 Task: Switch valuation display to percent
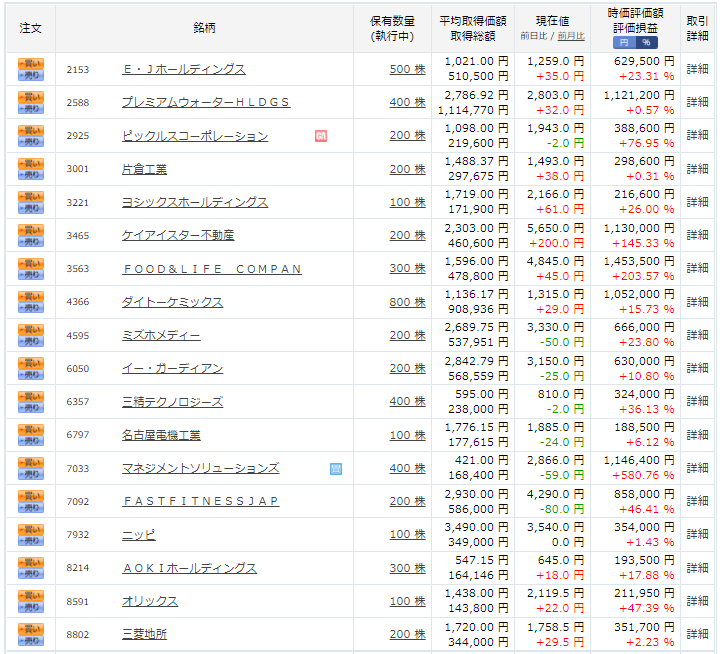click(x=646, y=43)
